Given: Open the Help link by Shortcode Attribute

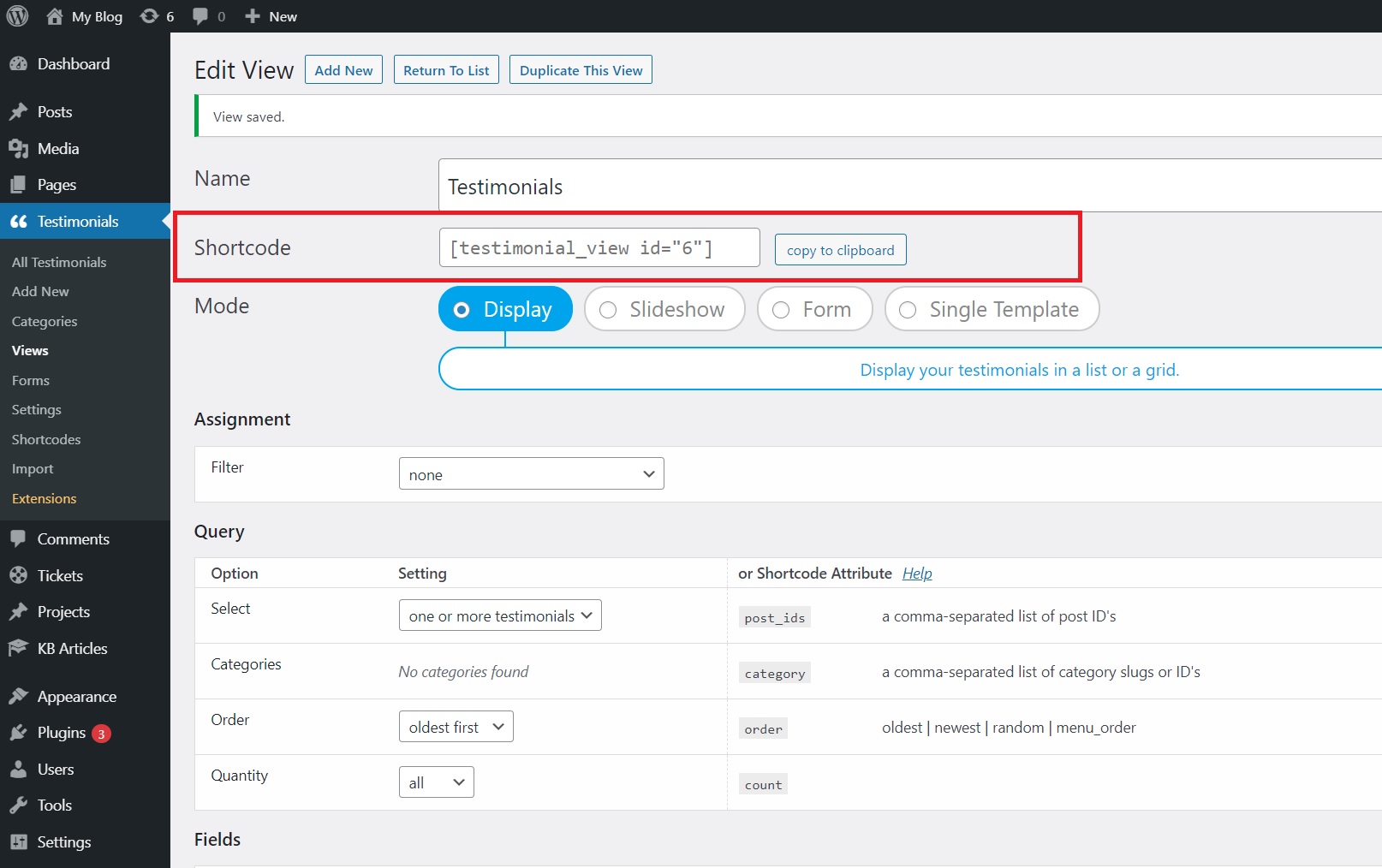Looking at the screenshot, I should pyautogui.click(x=917, y=574).
